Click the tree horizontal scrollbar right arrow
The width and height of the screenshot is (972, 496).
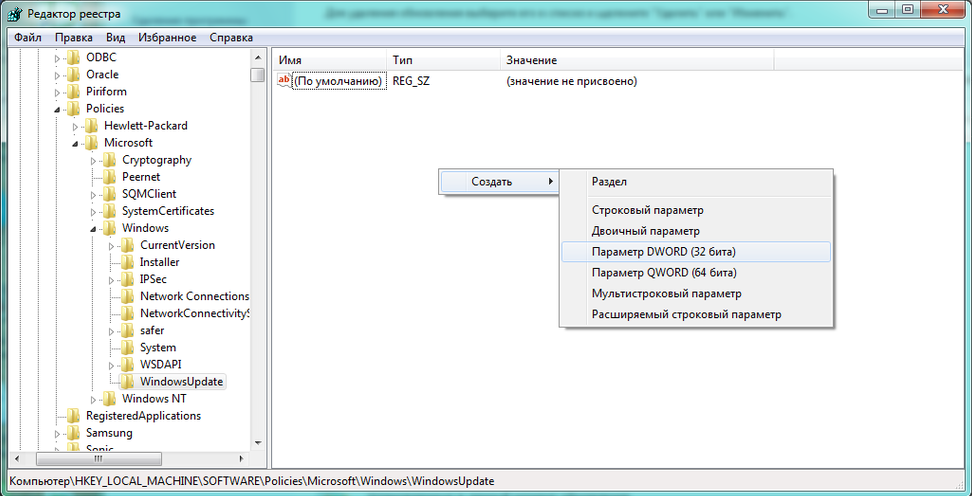(241, 459)
